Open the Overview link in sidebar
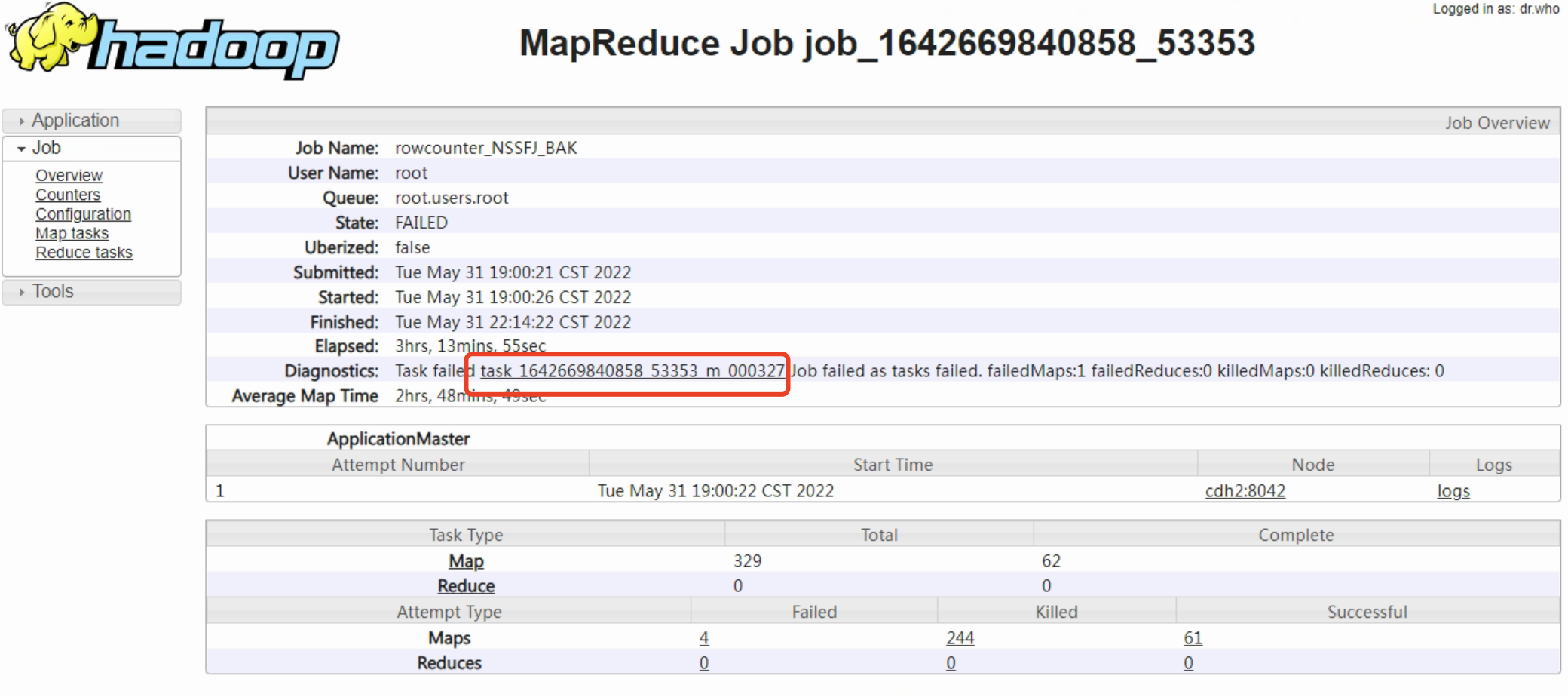The image size is (1568, 697). coord(69,175)
